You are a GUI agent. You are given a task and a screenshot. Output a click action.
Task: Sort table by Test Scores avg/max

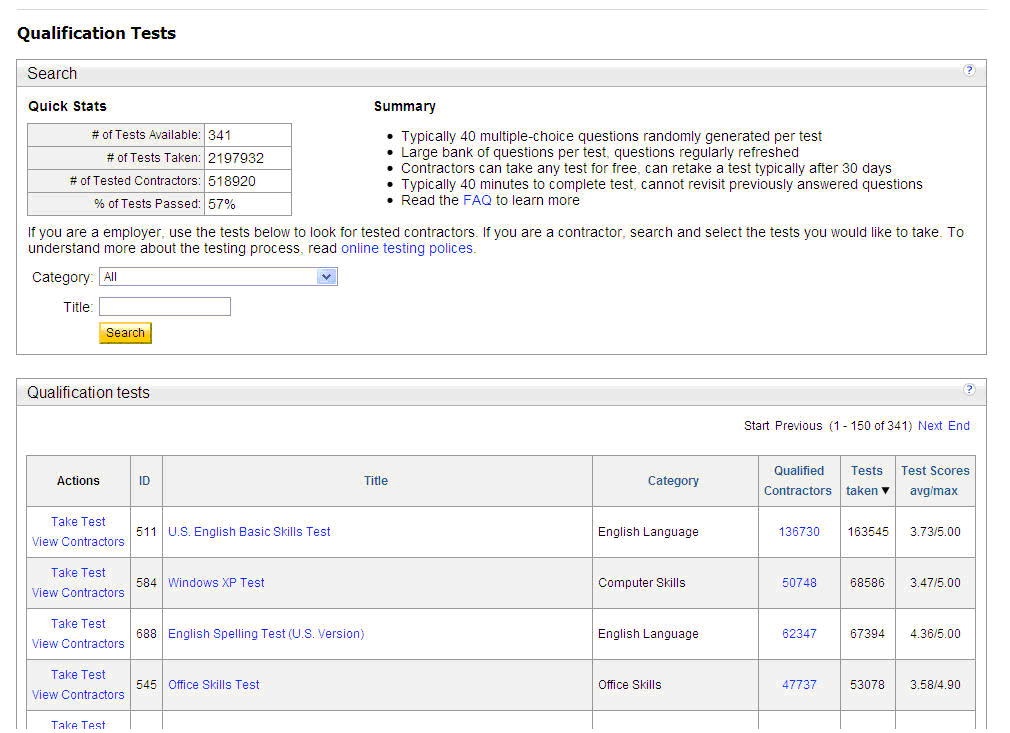click(935, 481)
